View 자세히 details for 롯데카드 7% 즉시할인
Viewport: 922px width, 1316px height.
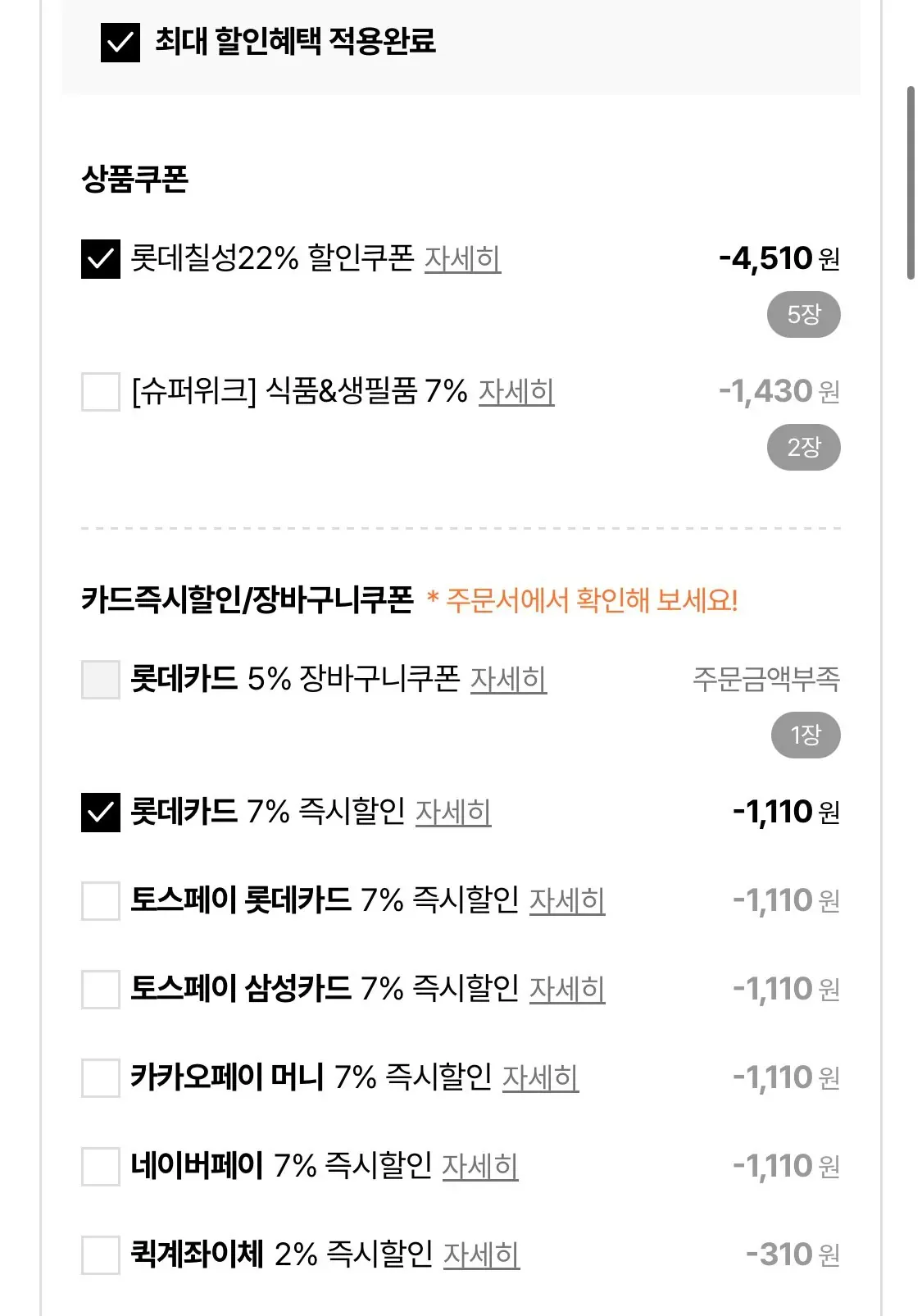coord(453,813)
